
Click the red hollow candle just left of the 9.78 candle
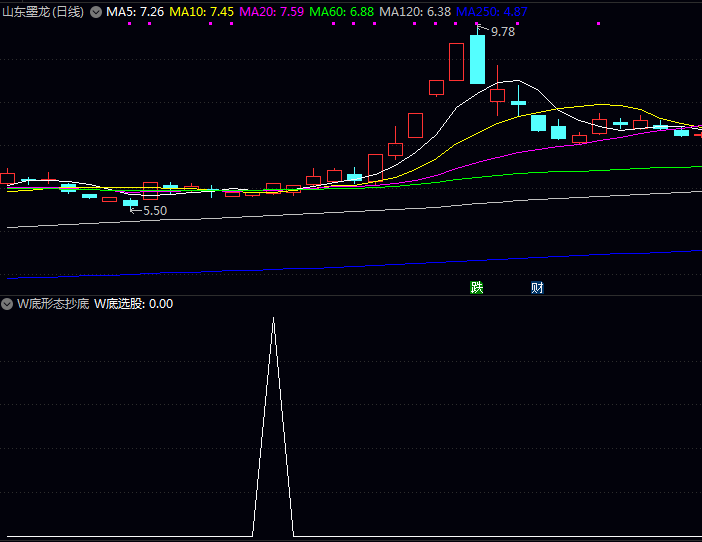(456, 62)
